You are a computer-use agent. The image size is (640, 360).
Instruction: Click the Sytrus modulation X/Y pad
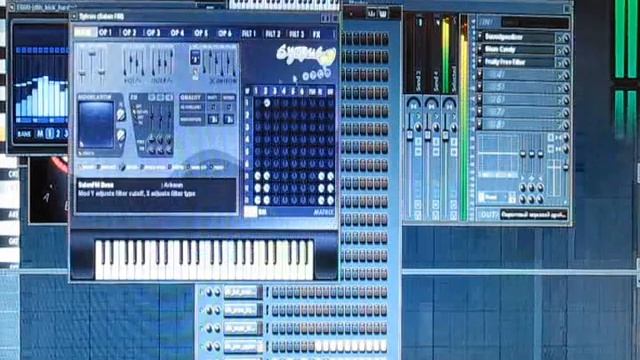coord(96,124)
